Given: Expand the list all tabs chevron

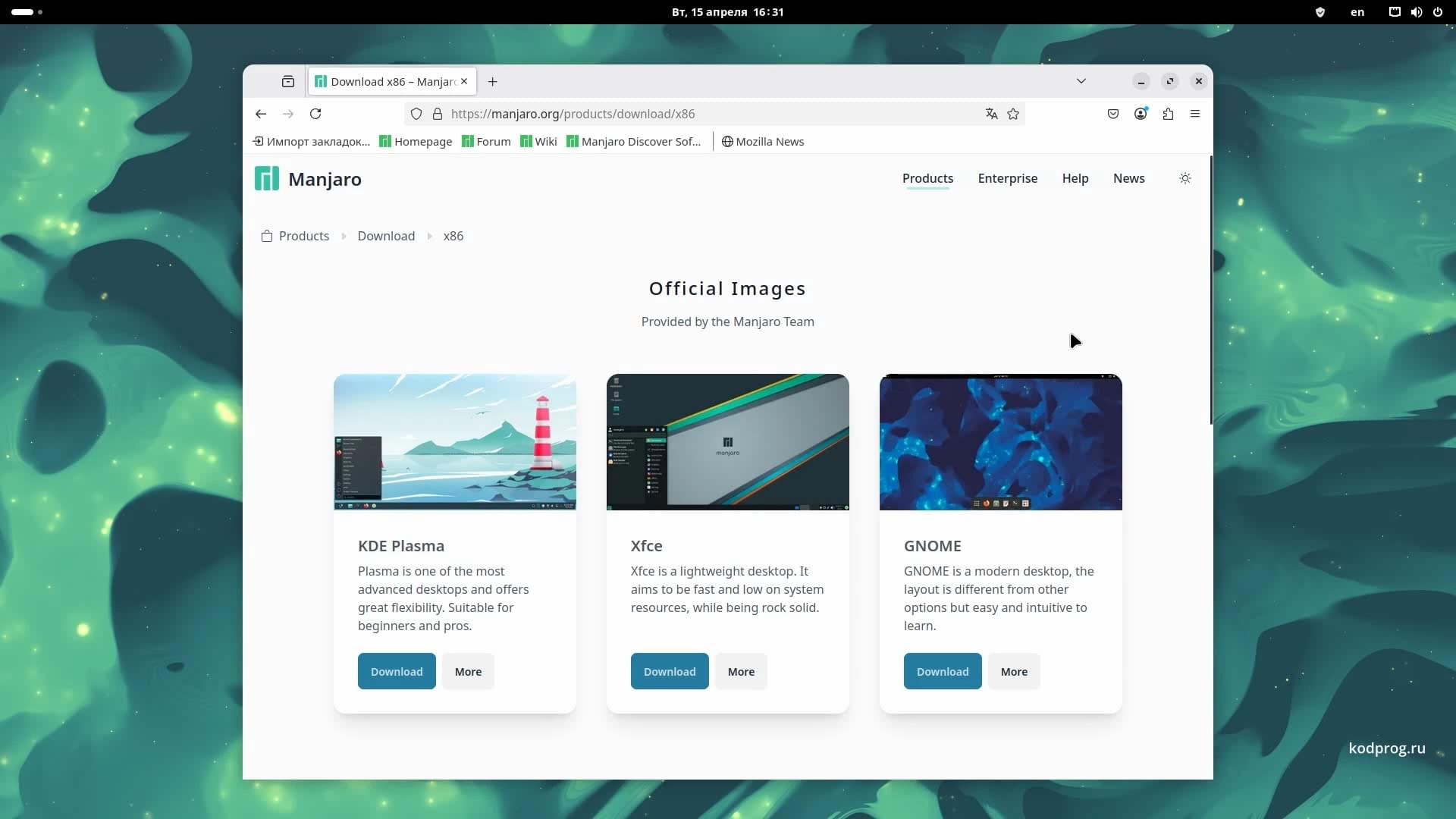Looking at the screenshot, I should click(x=1081, y=81).
